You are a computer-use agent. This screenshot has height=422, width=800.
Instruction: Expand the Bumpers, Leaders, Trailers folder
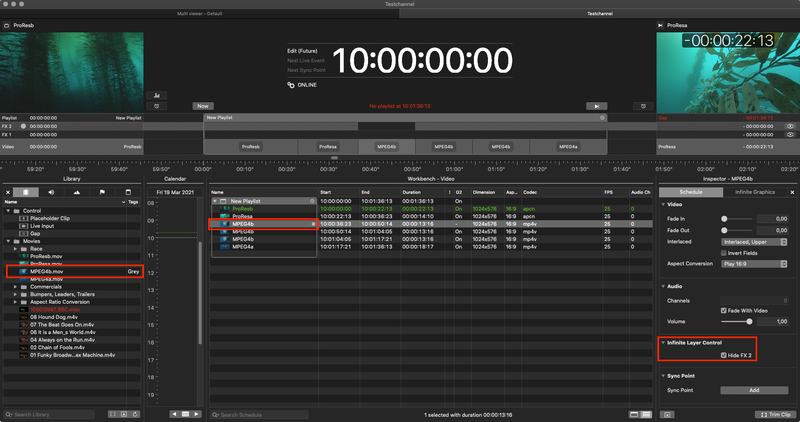(15, 294)
